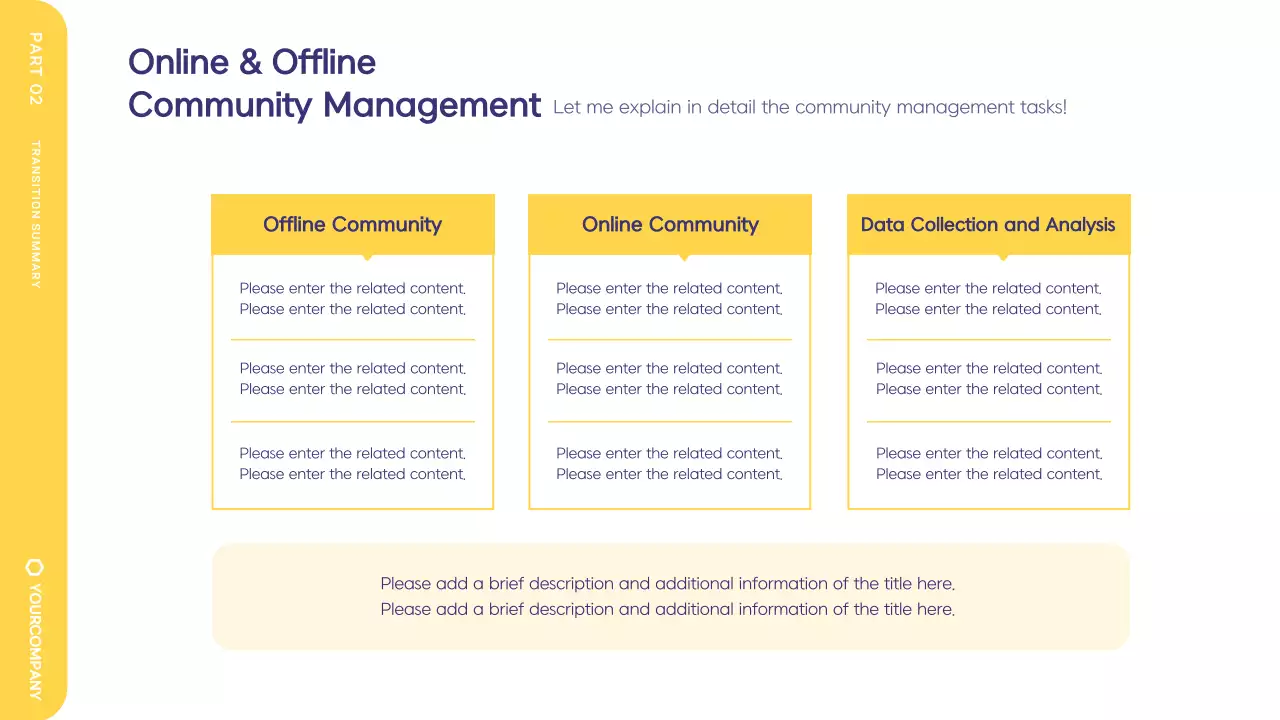Click the subtitle starting with 'Let me explain'
1280x720 pixels.
pos(809,107)
